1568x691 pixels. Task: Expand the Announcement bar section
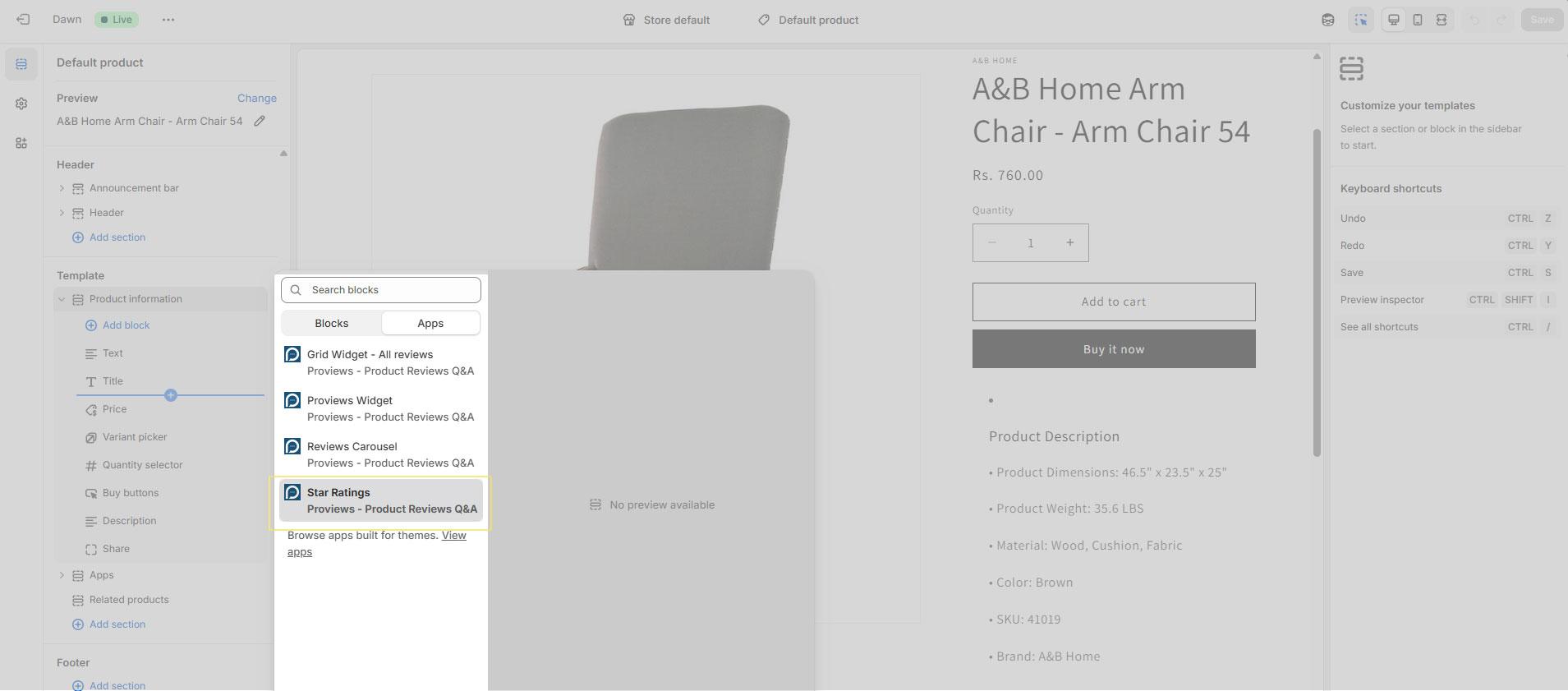(62, 188)
